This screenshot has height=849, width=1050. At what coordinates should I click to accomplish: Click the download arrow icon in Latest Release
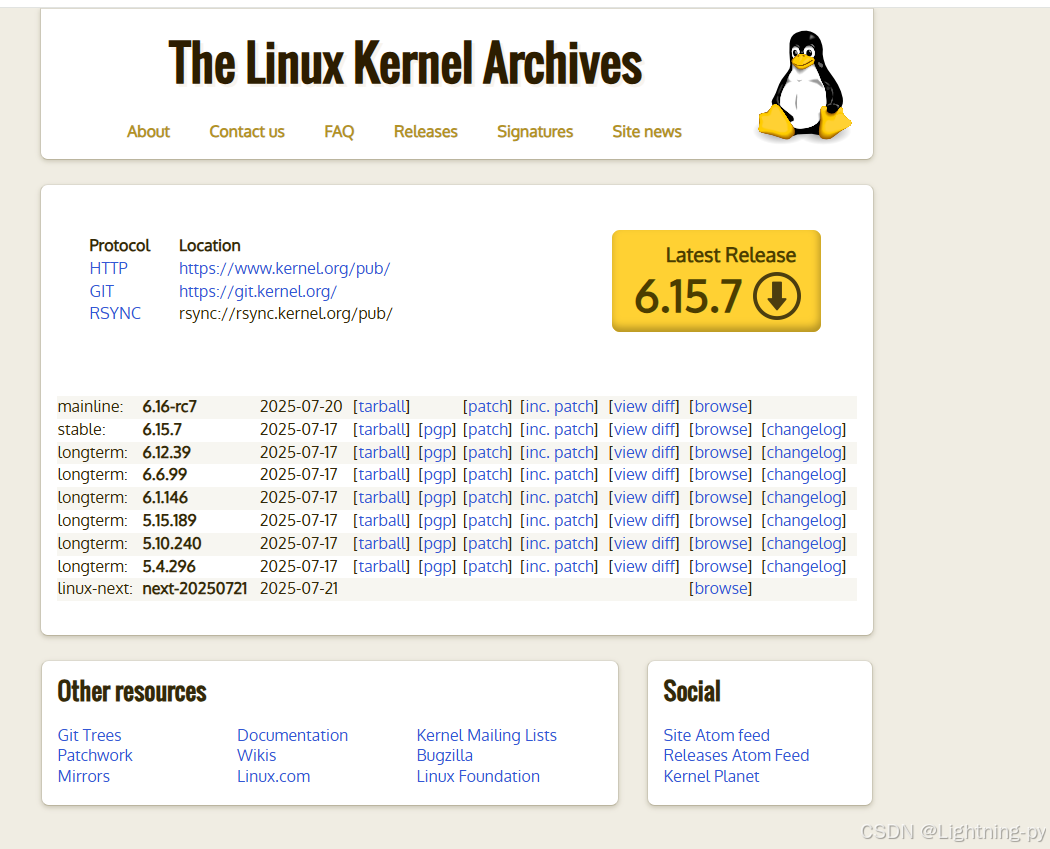(777, 296)
